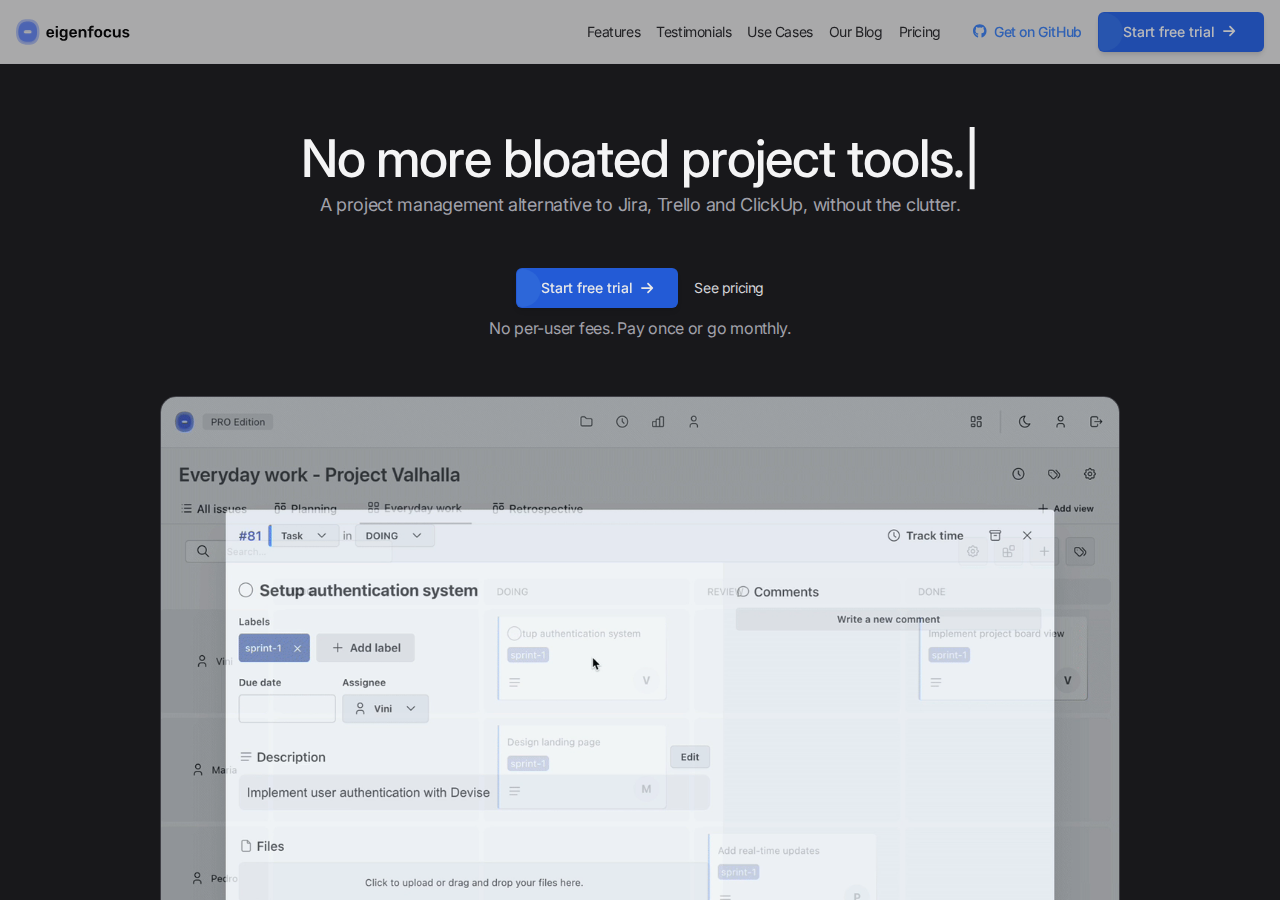
Task: Click the blue app logo beside PRO Edition
Action: click(x=185, y=422)
